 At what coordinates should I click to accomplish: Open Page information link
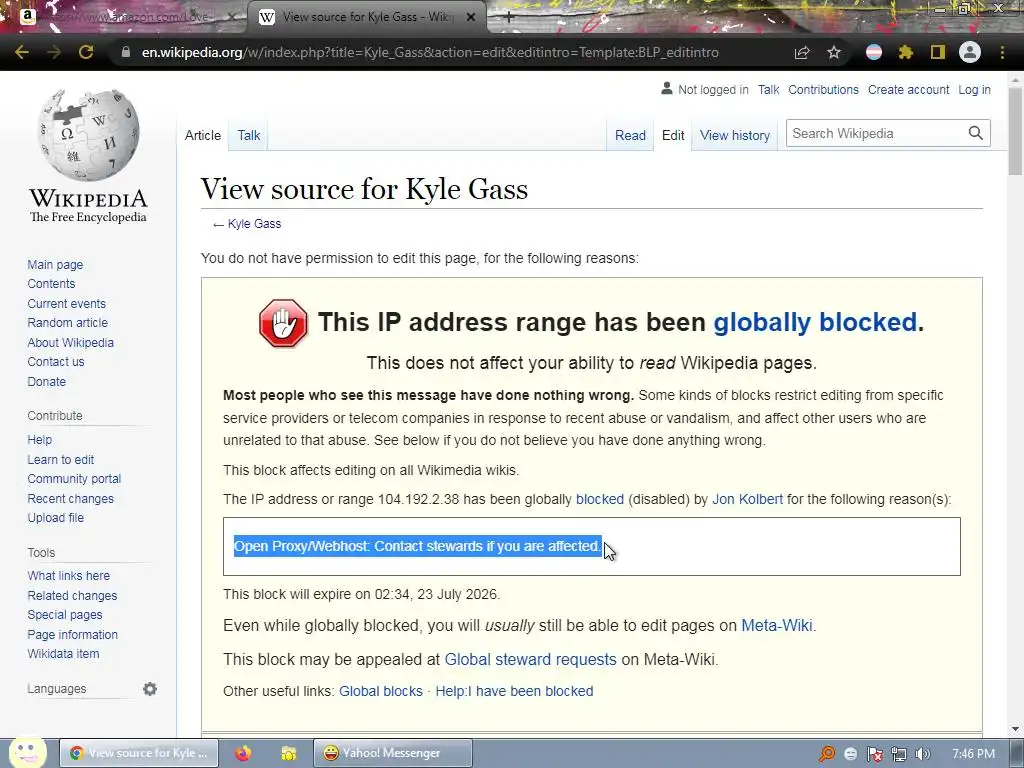(x=72, y=634)
